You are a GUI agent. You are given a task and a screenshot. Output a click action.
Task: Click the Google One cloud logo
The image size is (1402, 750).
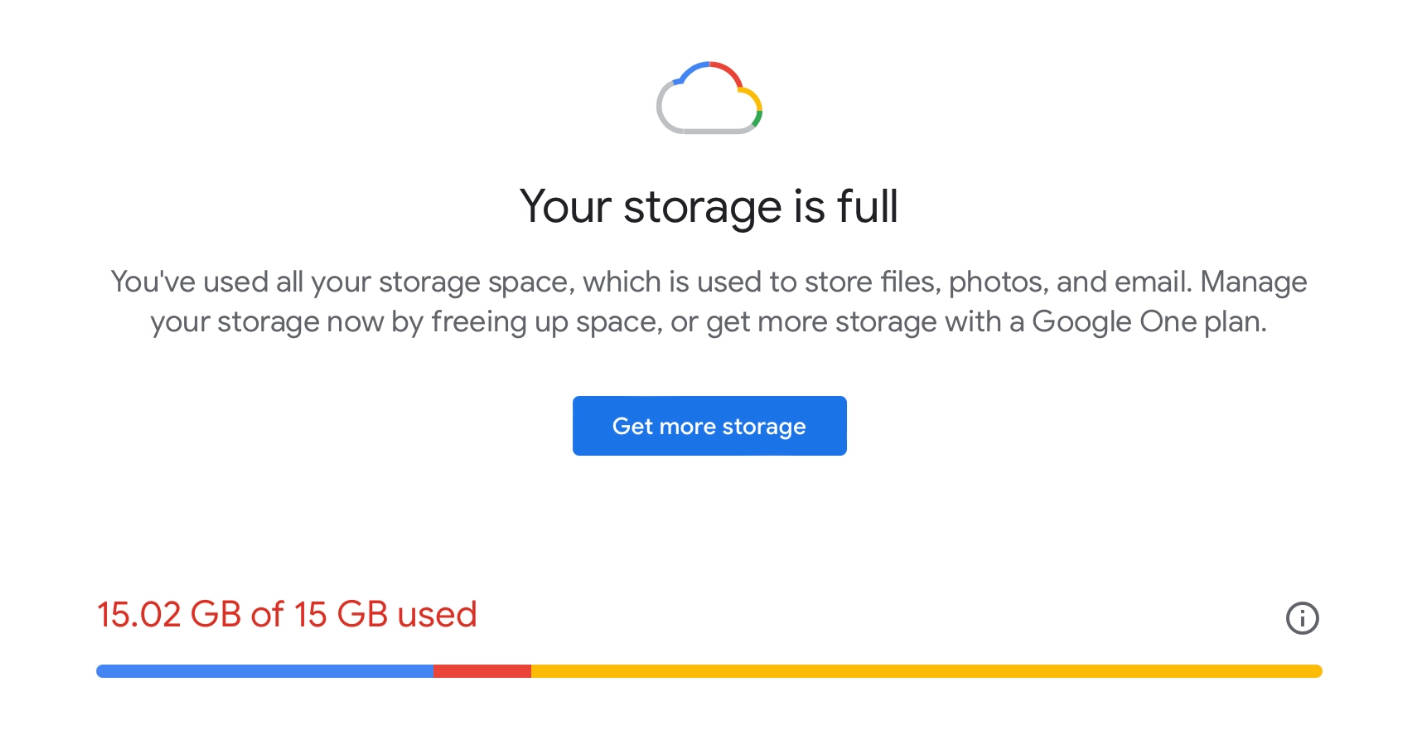point(709,97)
